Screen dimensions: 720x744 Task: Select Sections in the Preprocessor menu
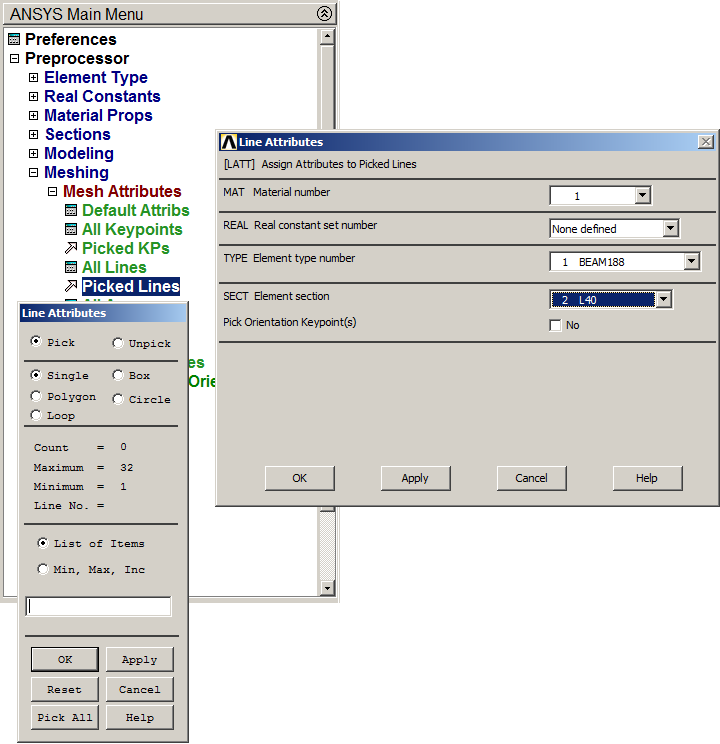77,135
